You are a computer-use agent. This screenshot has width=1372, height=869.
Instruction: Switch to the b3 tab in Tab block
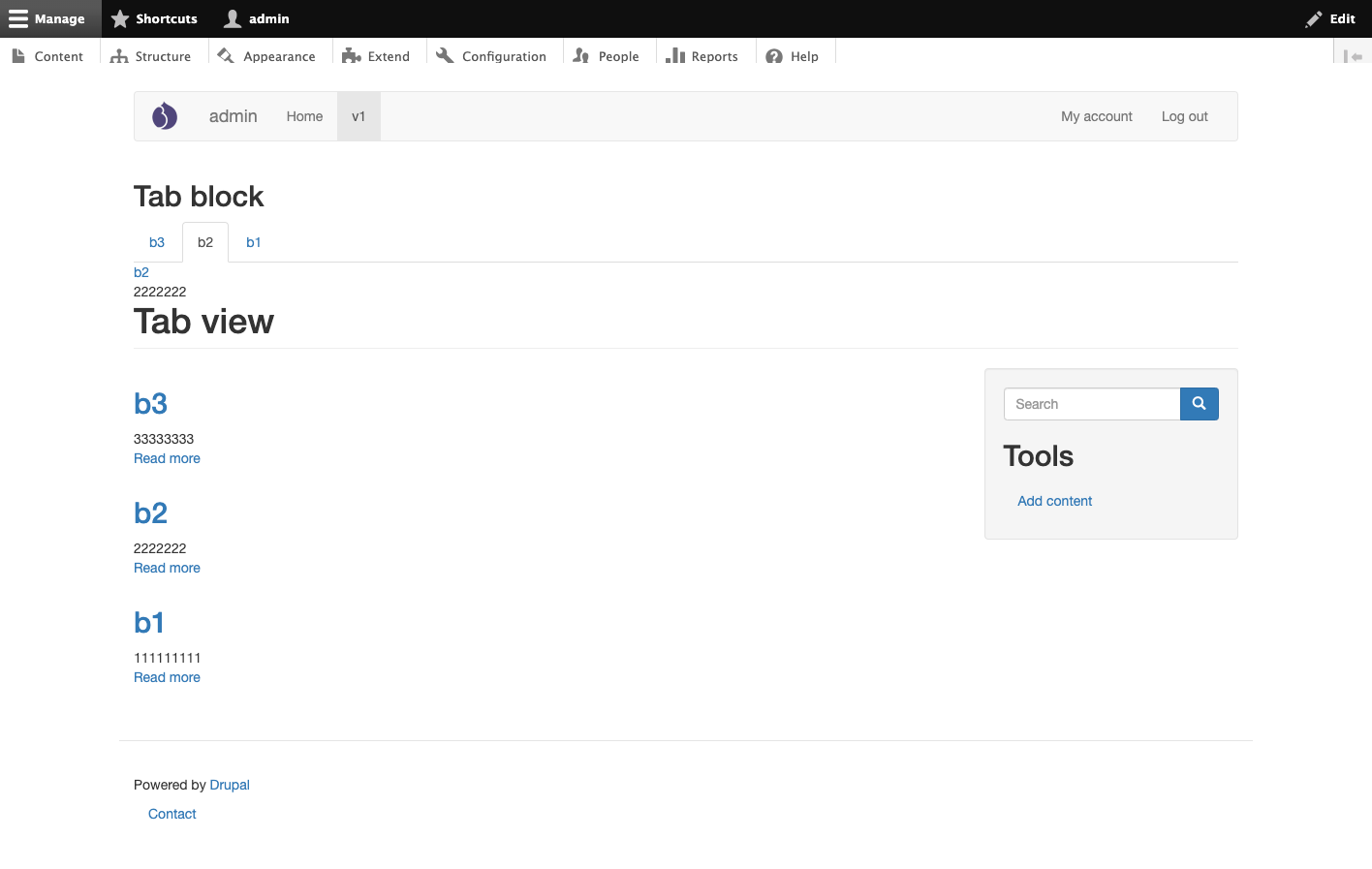pyautogui.click(x=157, y=242)
